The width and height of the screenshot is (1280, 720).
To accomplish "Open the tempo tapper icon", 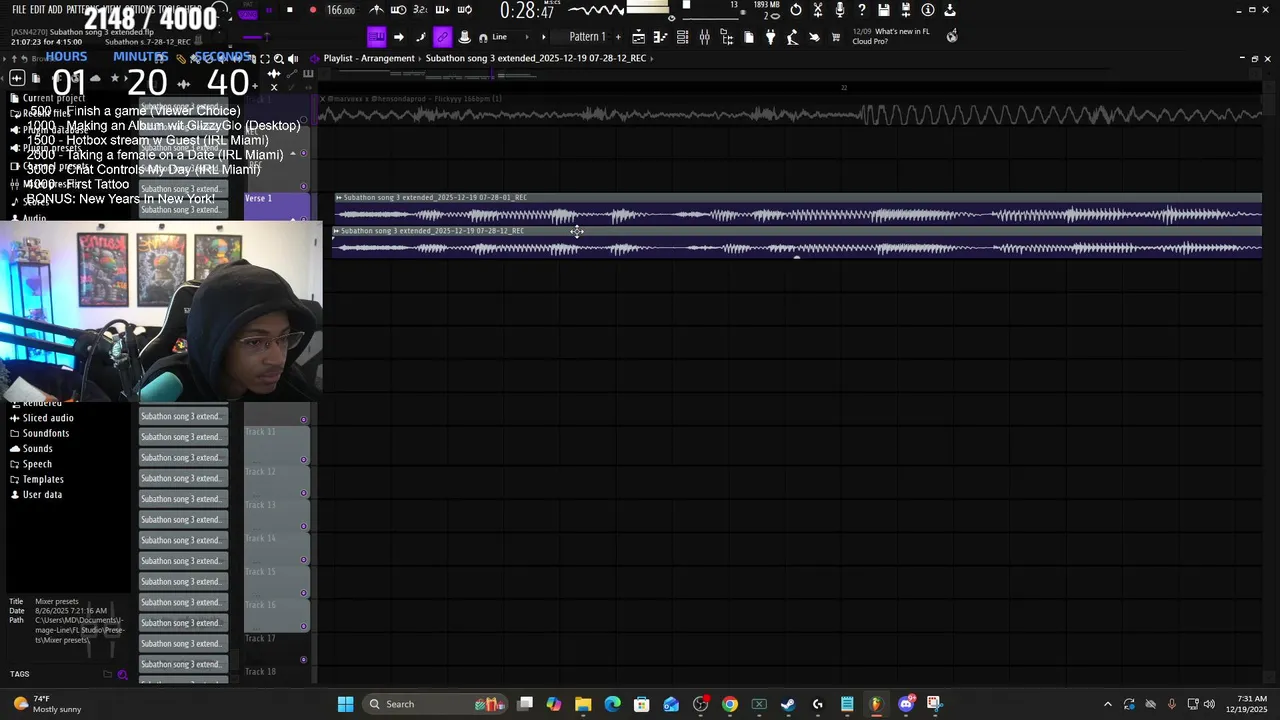I will [x=792, y=37].
